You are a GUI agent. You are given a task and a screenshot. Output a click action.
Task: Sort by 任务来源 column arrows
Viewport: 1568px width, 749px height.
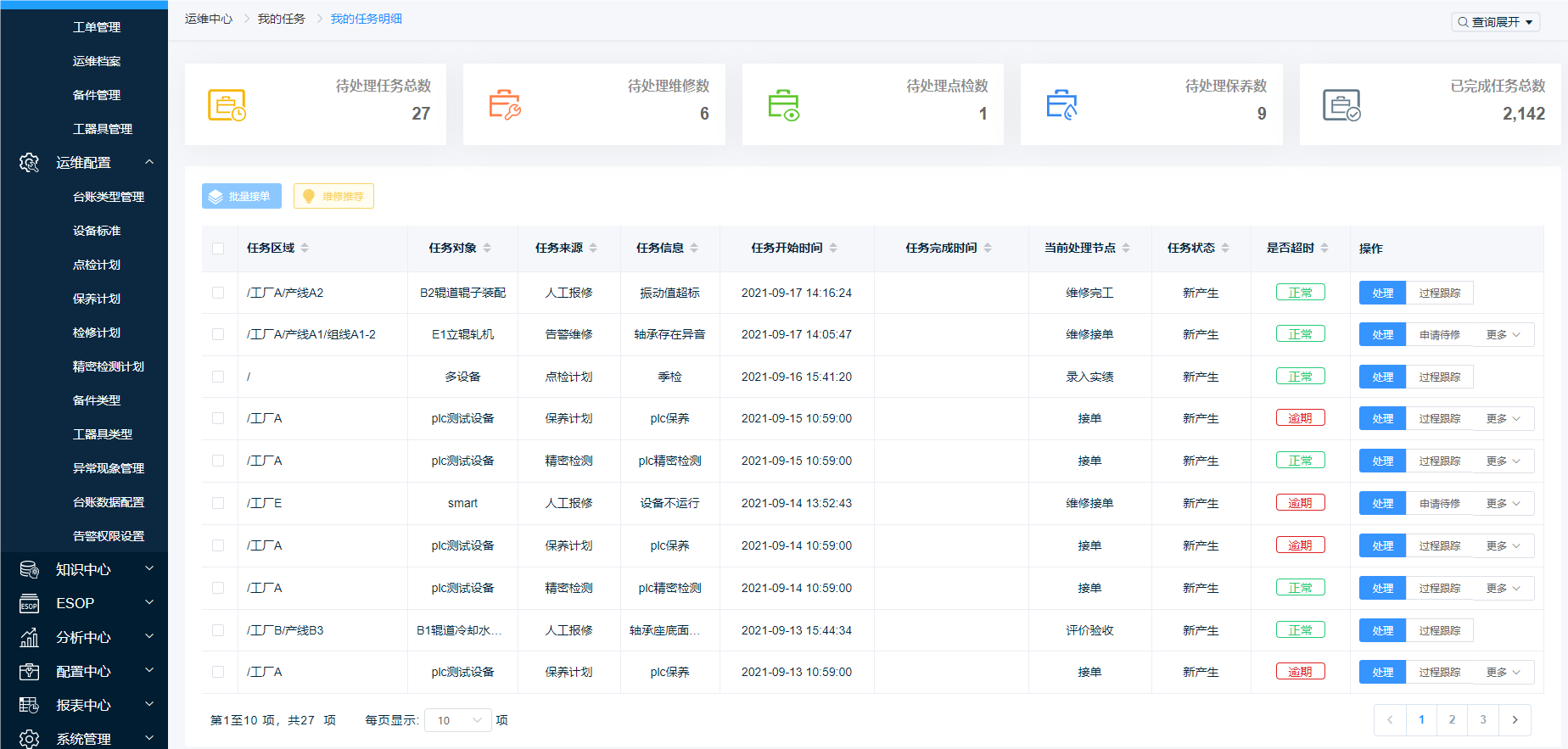pyautogui.click(x=593, y=248)
